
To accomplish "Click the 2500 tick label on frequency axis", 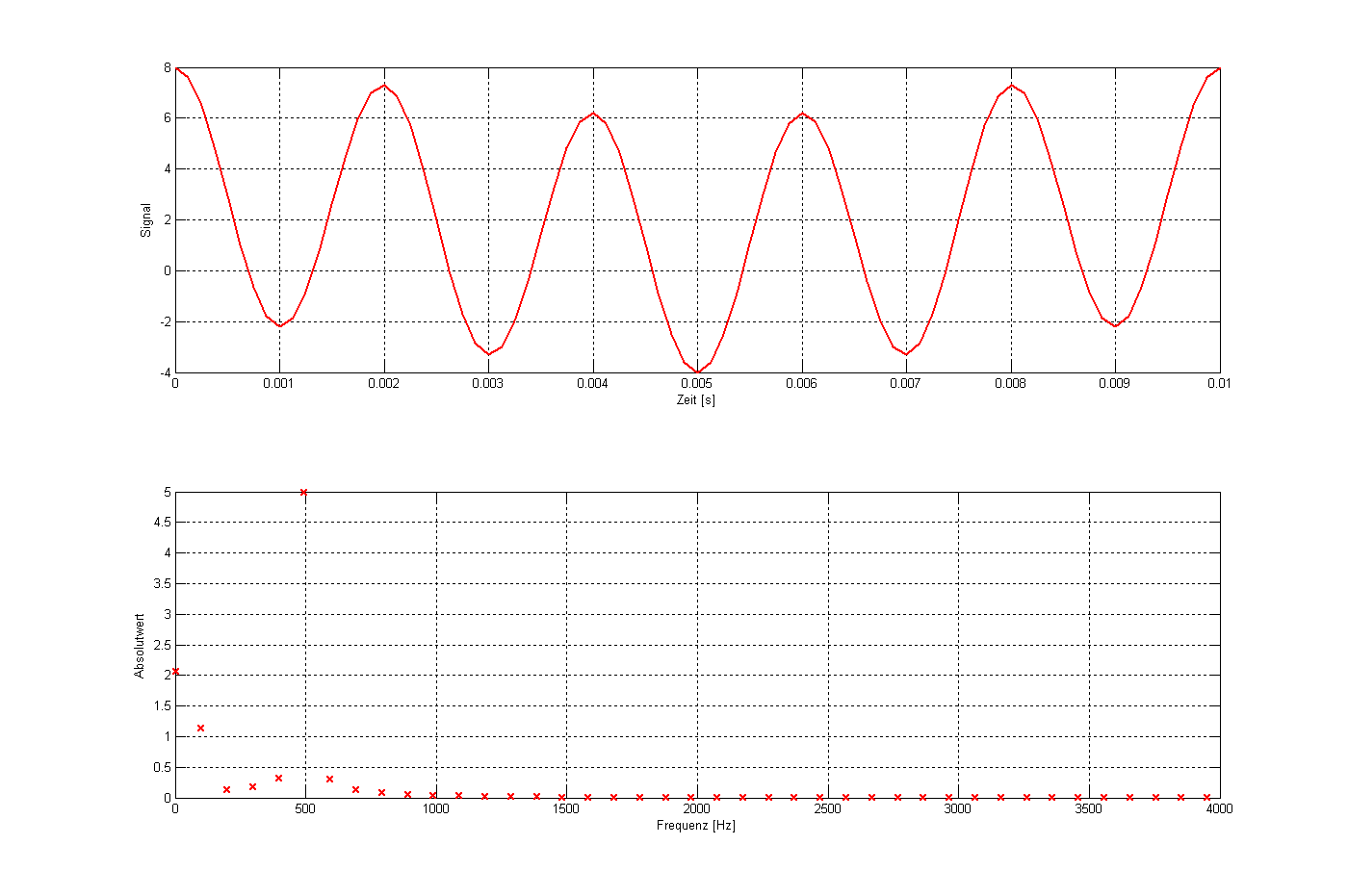I will pos(827,809).
